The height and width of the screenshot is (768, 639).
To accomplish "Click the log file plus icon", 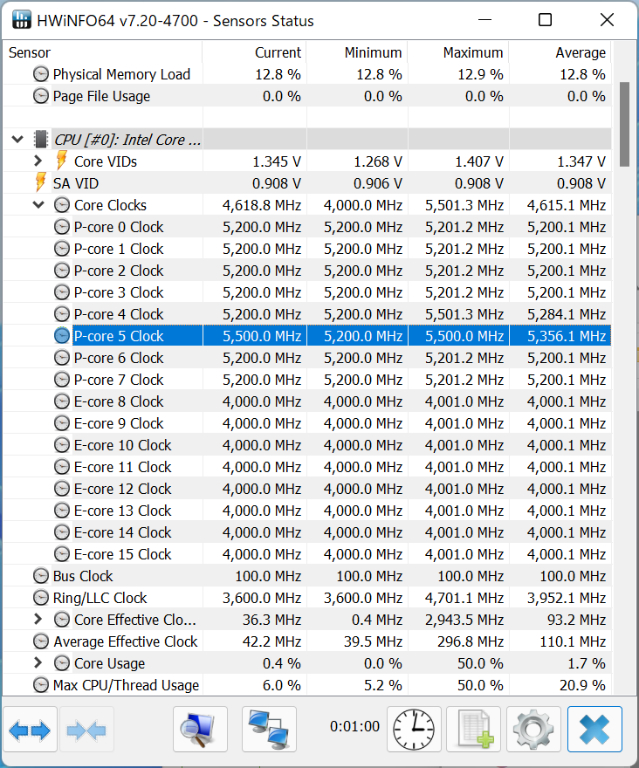I will click(x=473, y=731).
